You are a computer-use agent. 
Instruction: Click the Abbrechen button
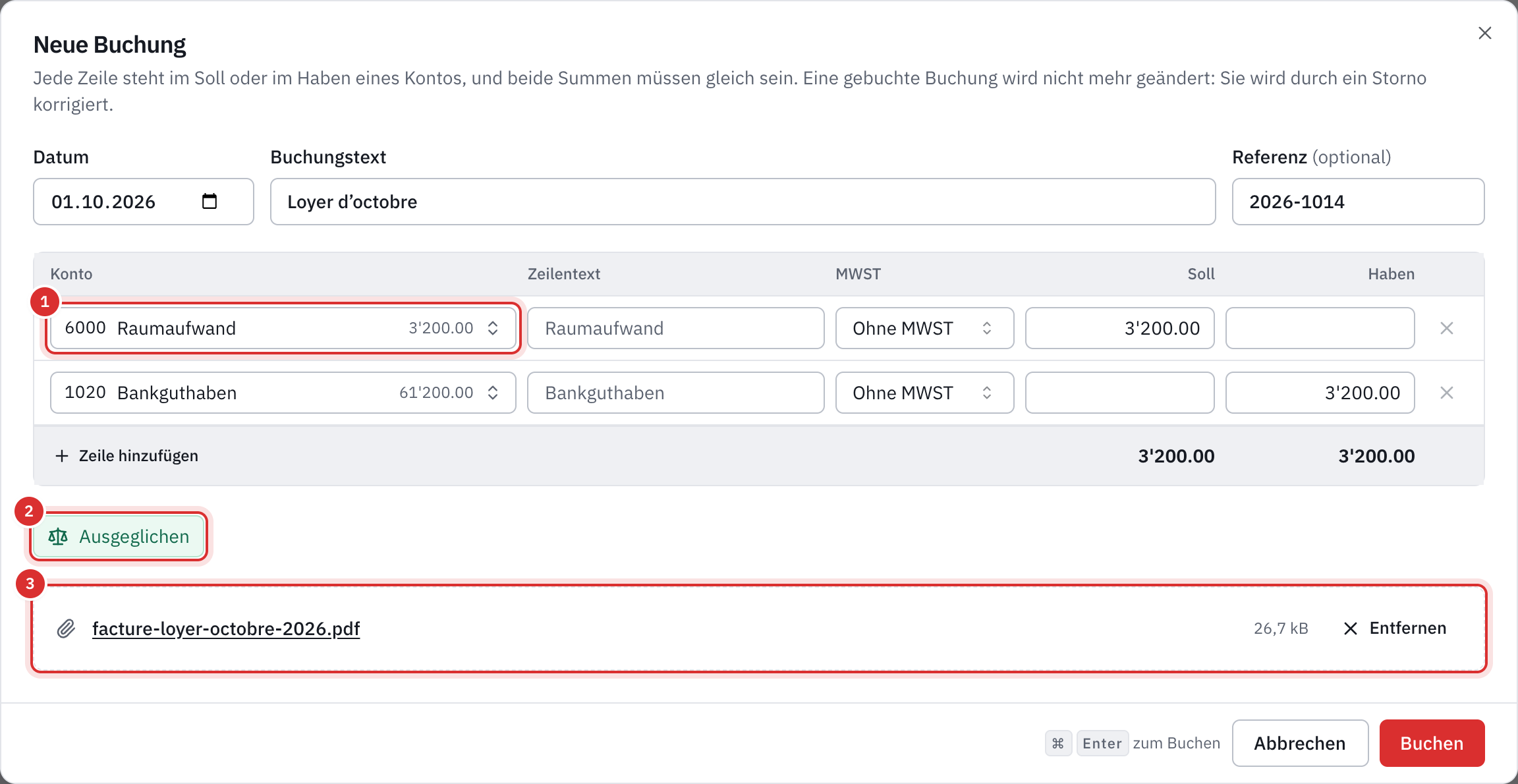(1300, 743)
